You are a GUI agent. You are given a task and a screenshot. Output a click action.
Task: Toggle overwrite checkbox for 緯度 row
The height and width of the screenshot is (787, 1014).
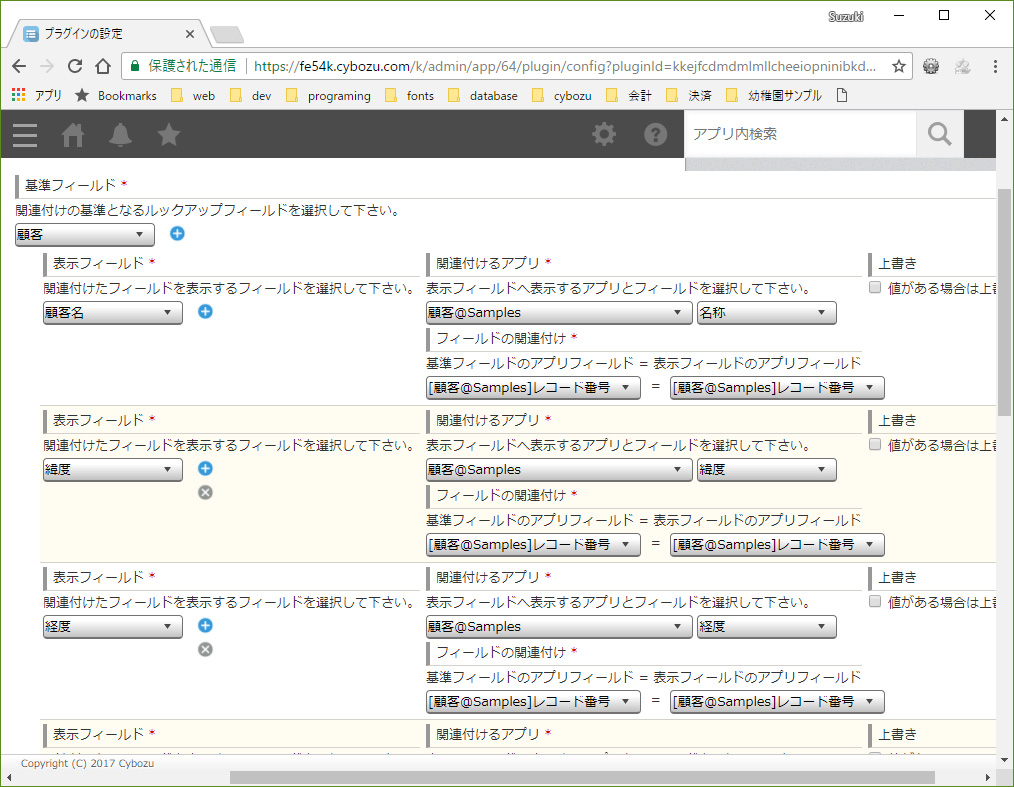pos(875,444)
